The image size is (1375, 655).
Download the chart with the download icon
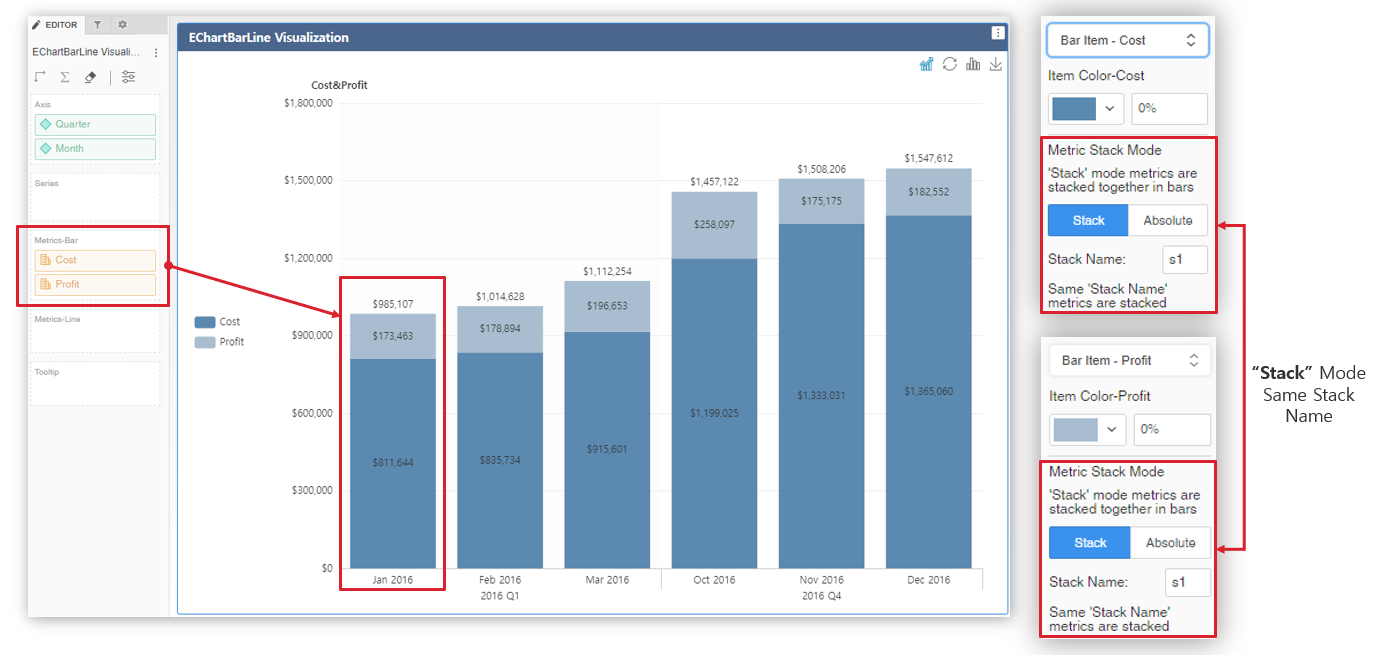[996, 63]
